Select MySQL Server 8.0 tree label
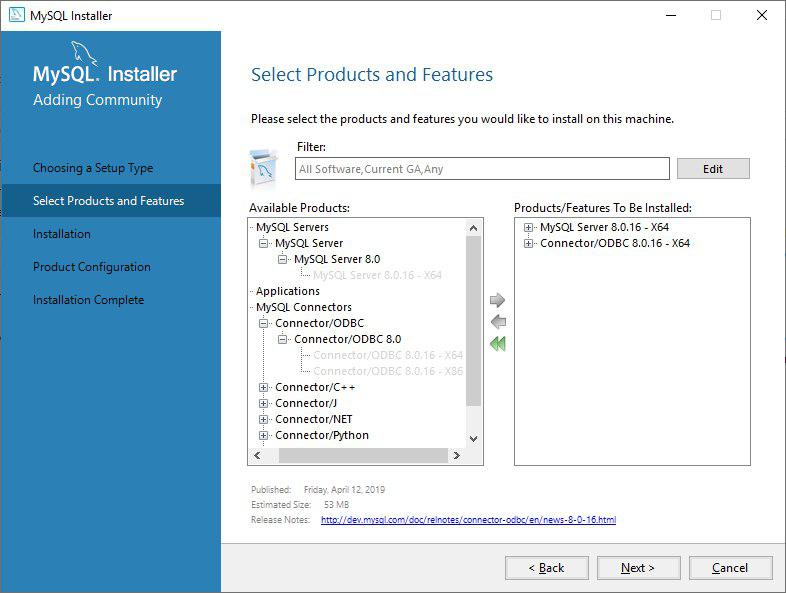Screen dimensions: 786x593 (337, 259)
